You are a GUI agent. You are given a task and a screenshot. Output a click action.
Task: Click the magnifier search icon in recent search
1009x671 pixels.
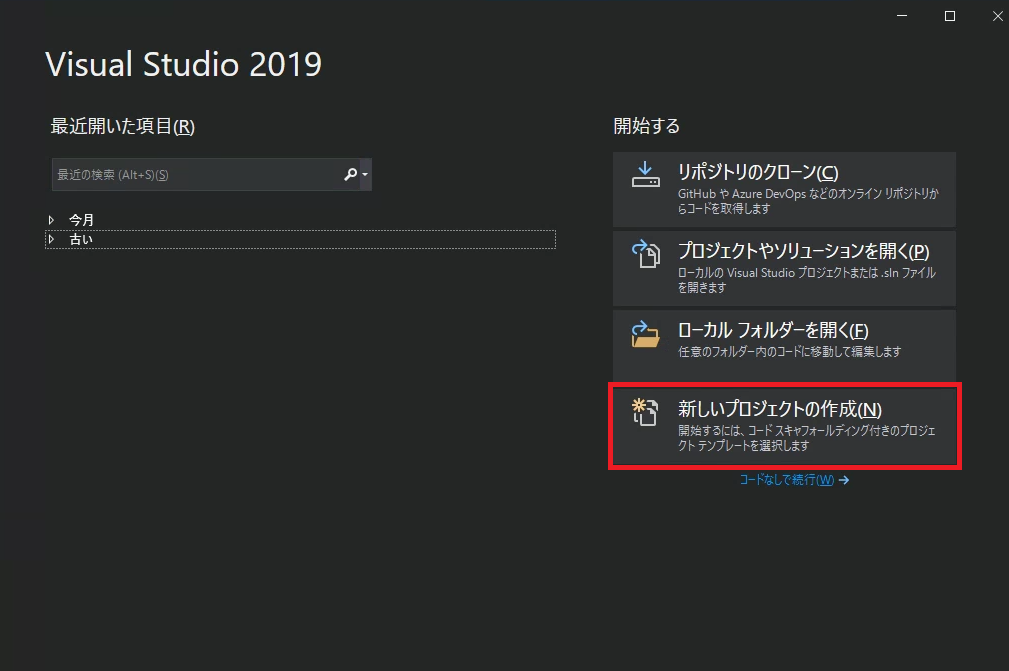[350, 174]
